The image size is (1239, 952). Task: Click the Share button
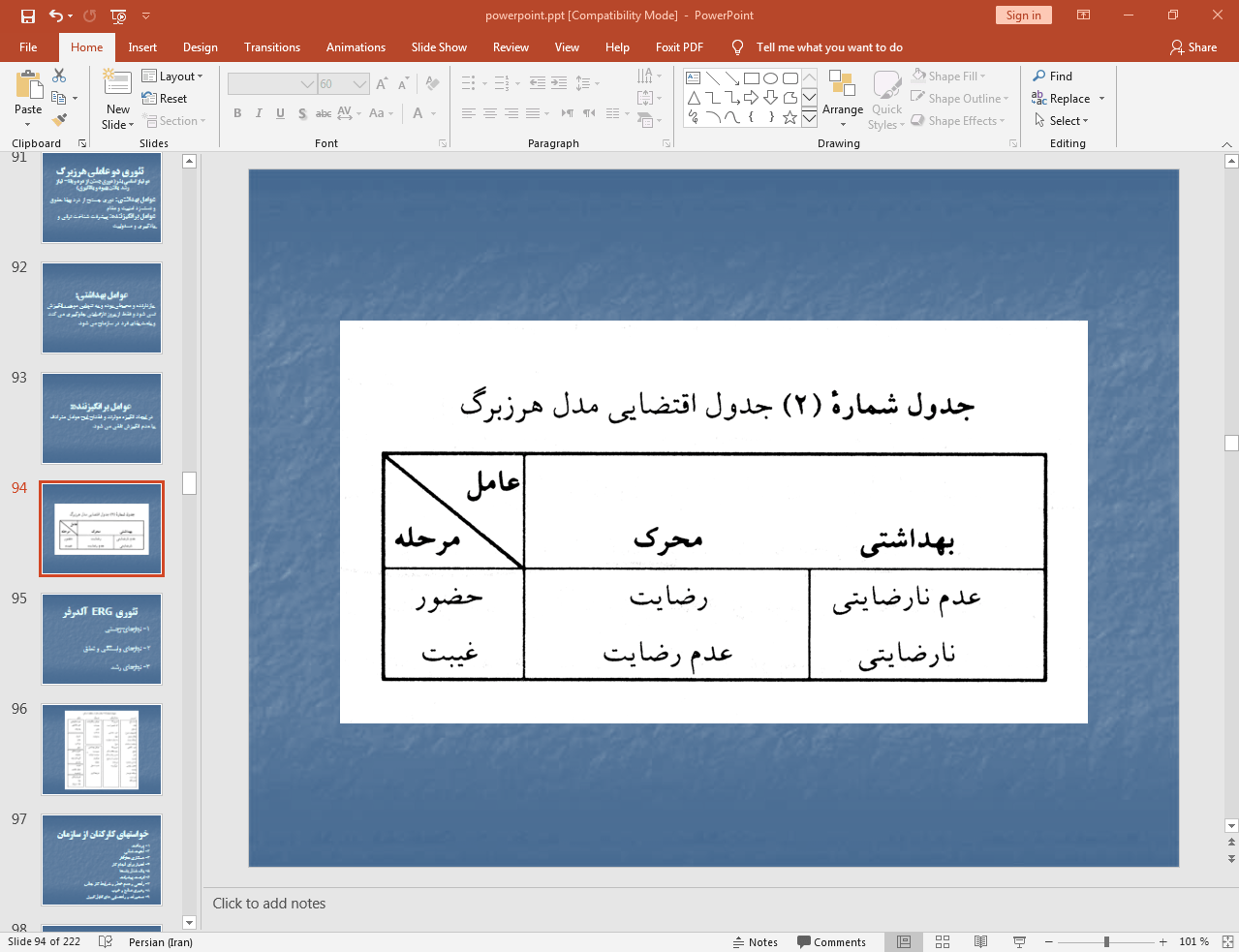(x=1193, y=46)
